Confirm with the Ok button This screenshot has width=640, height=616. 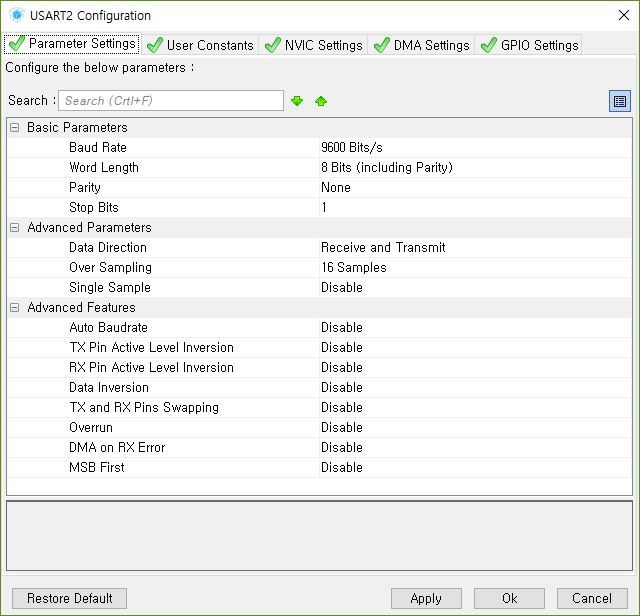tap(509, 598)
